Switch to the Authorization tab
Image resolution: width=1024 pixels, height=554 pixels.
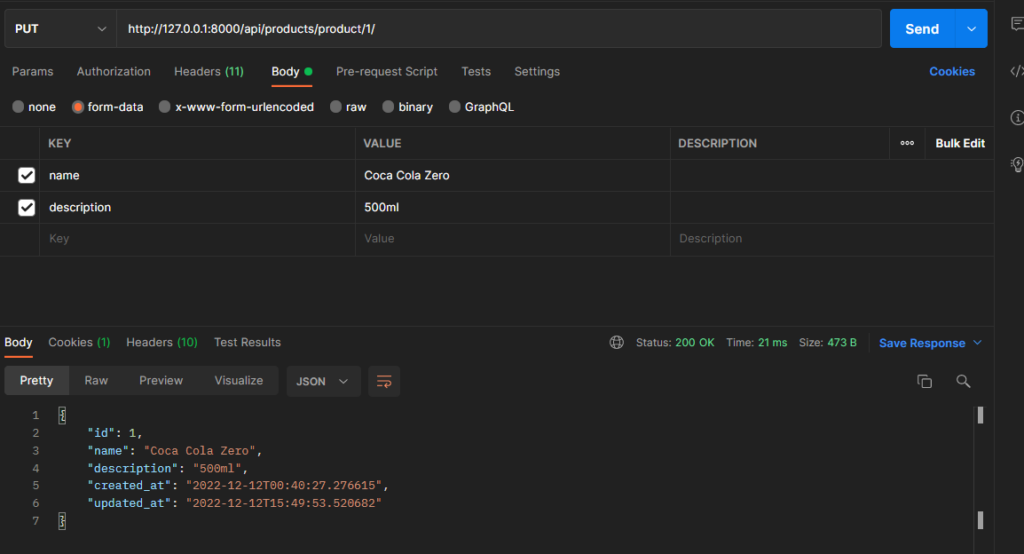(114, 72)
